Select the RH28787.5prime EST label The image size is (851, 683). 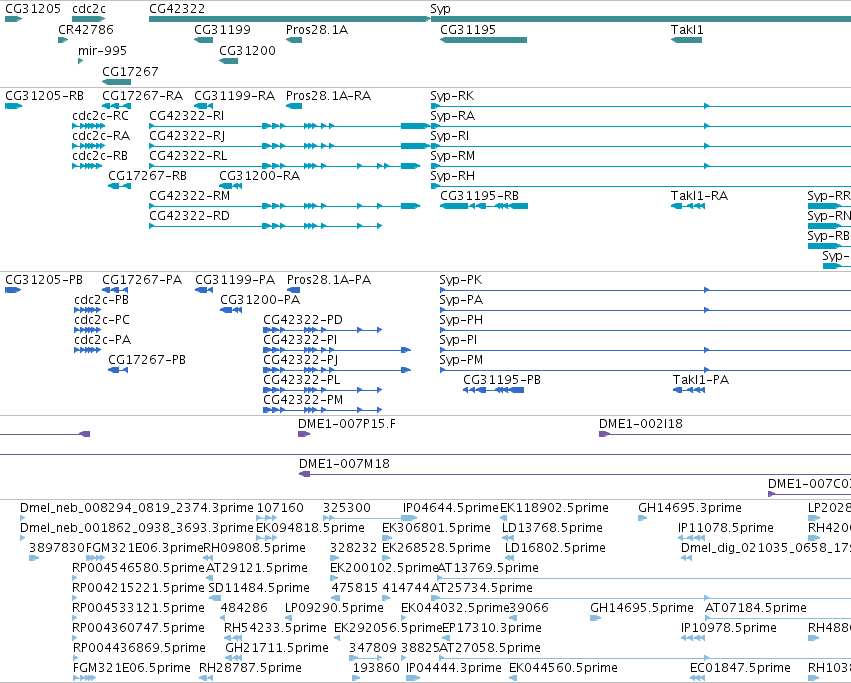[x=250, y=668]
